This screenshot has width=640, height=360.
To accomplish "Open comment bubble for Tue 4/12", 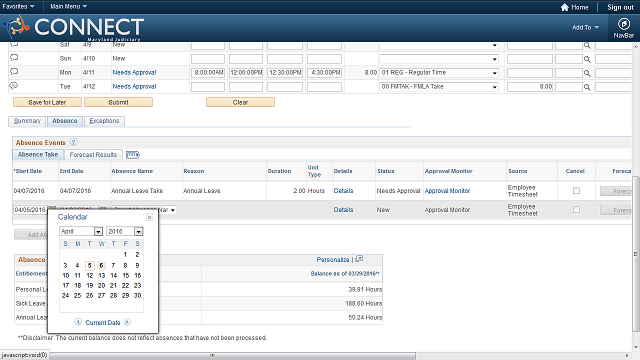I will (x=14, y=86).
